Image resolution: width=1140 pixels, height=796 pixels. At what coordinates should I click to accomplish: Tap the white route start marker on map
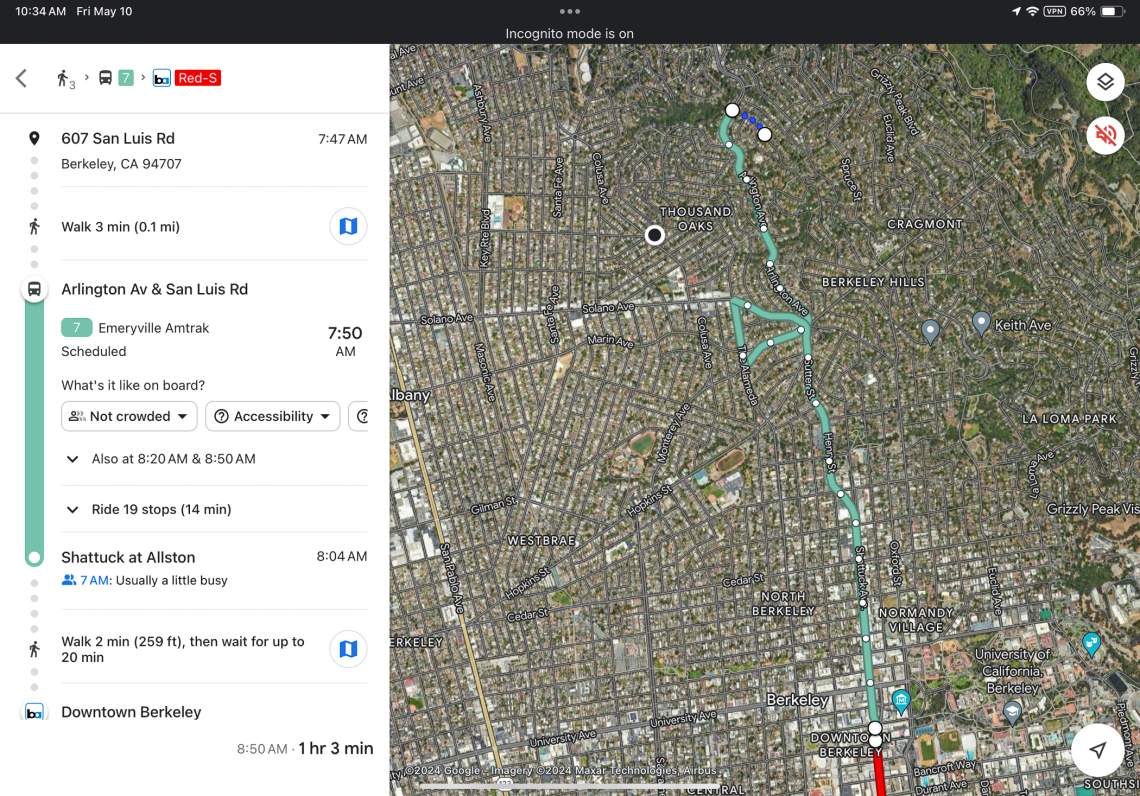coord(764,134)
